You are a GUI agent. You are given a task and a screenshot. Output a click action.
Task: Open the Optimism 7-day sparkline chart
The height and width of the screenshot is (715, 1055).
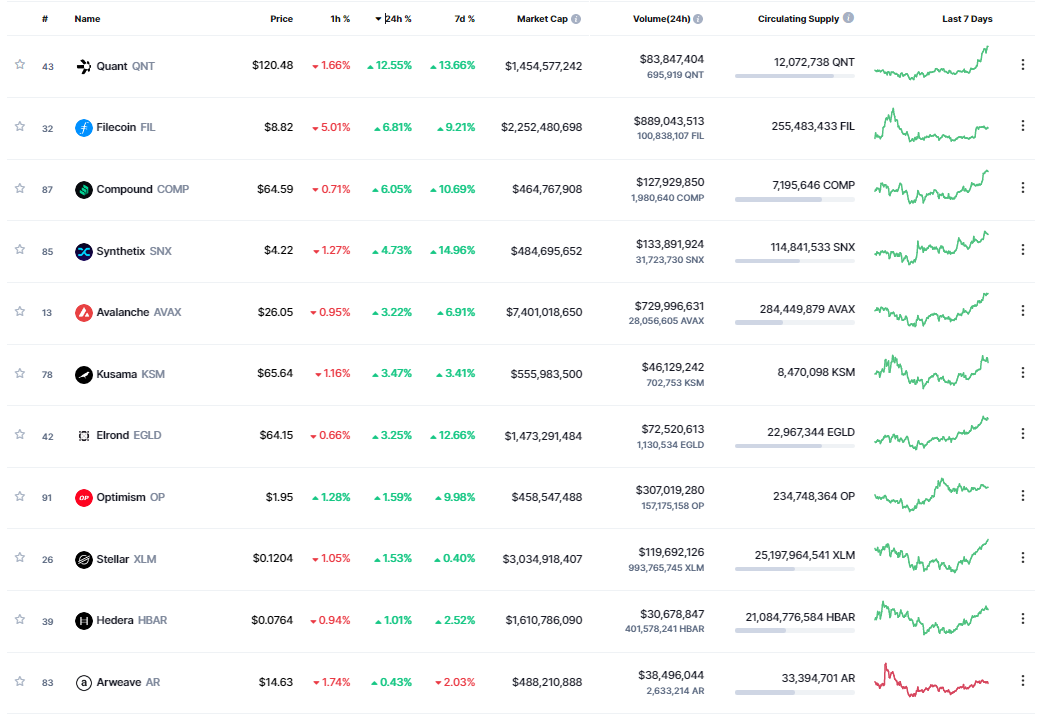[932, 494]
